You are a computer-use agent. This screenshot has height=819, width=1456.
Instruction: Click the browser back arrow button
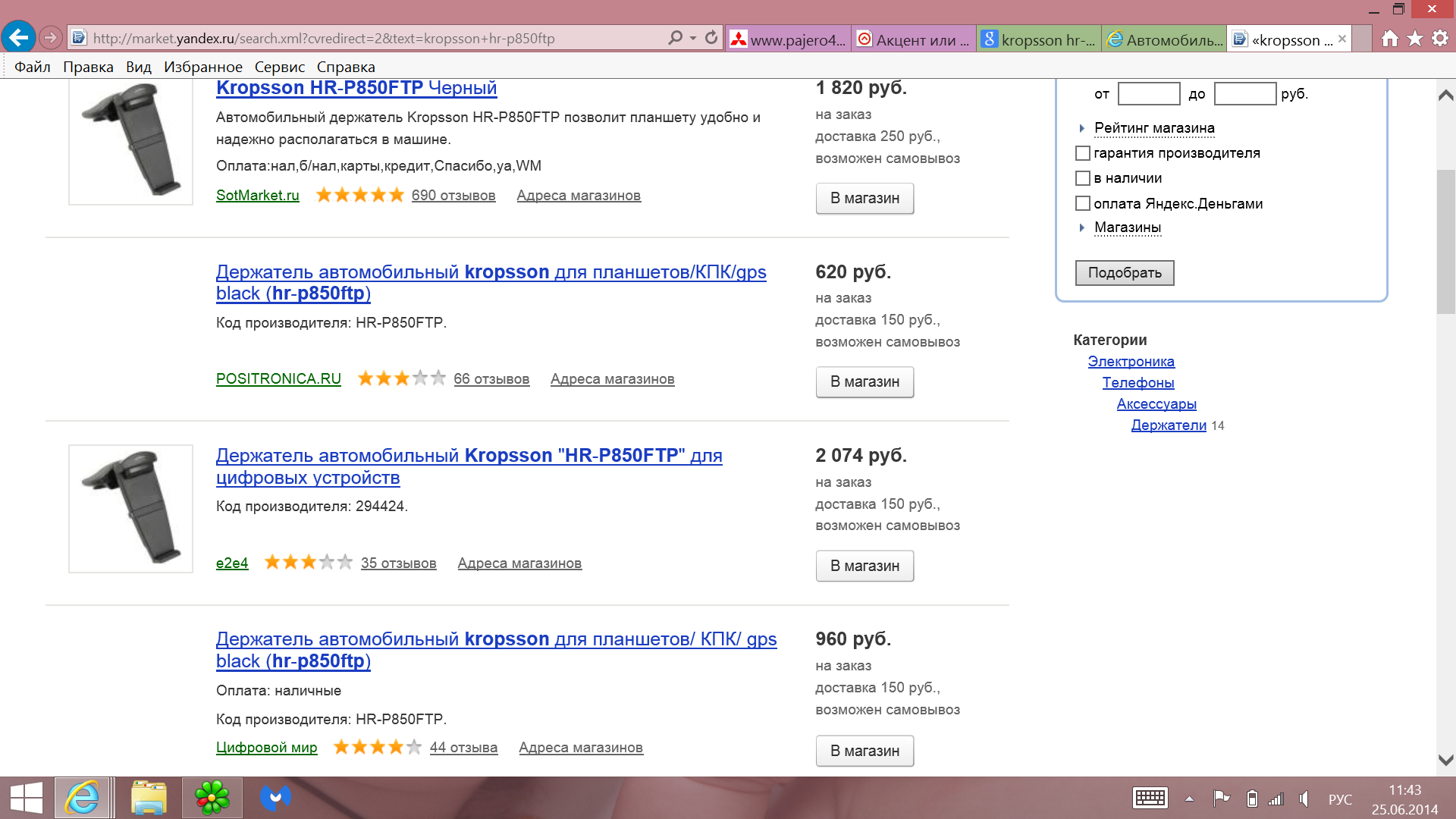click(x=19, y=37)
